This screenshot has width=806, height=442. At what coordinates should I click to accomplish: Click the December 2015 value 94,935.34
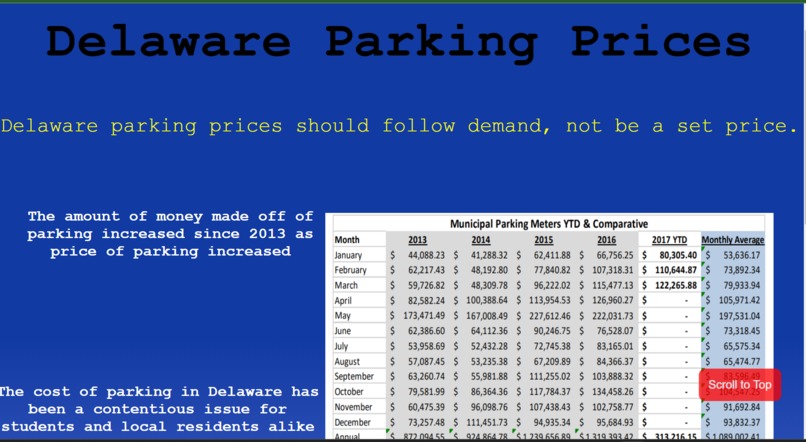click(x=552, y=422)
